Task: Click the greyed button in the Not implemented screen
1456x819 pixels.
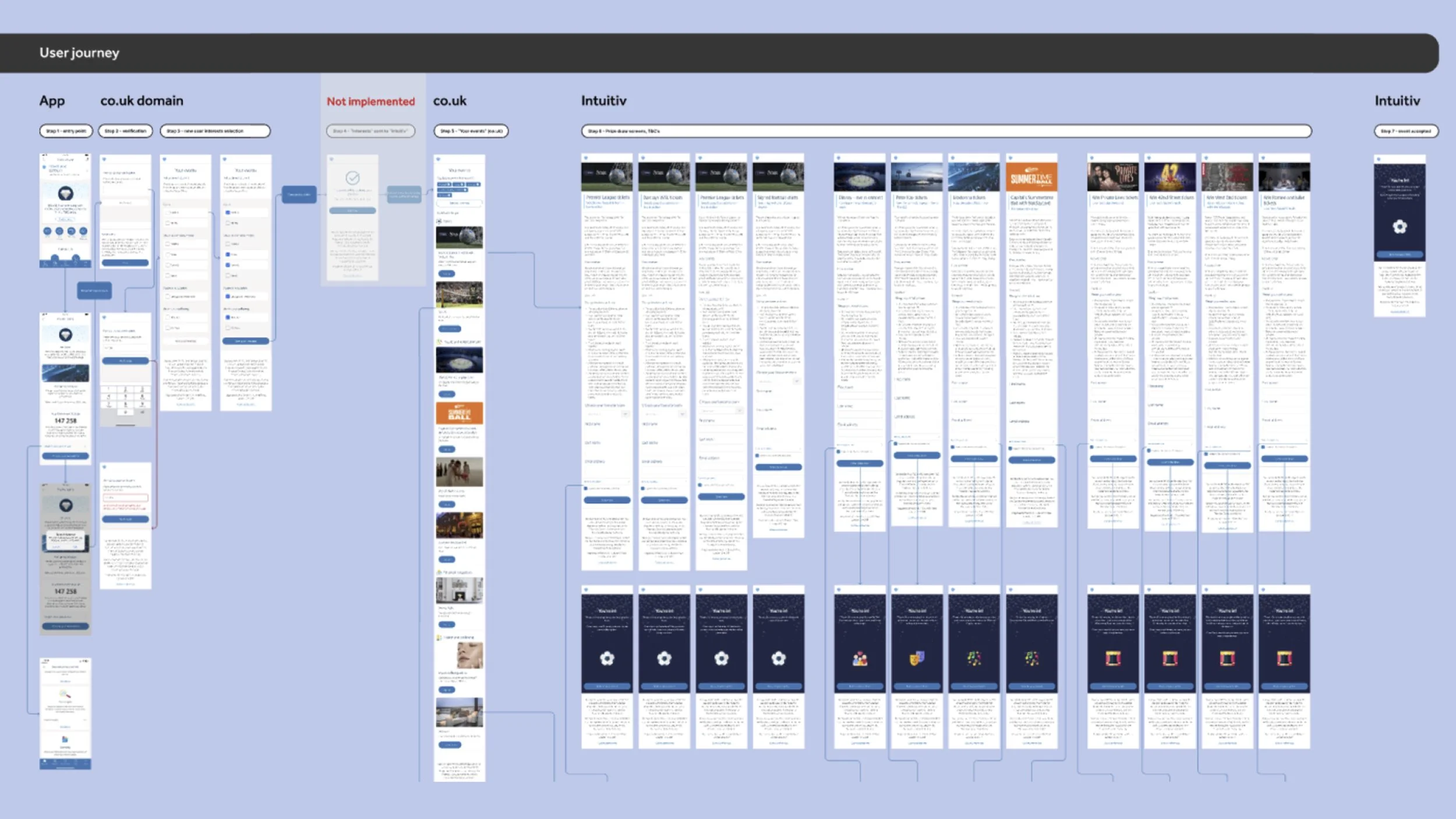Action: (x=352, y=211)
